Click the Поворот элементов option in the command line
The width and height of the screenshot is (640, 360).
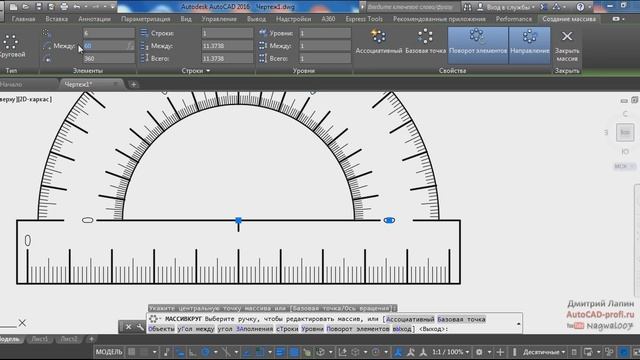tap(358, 329)
